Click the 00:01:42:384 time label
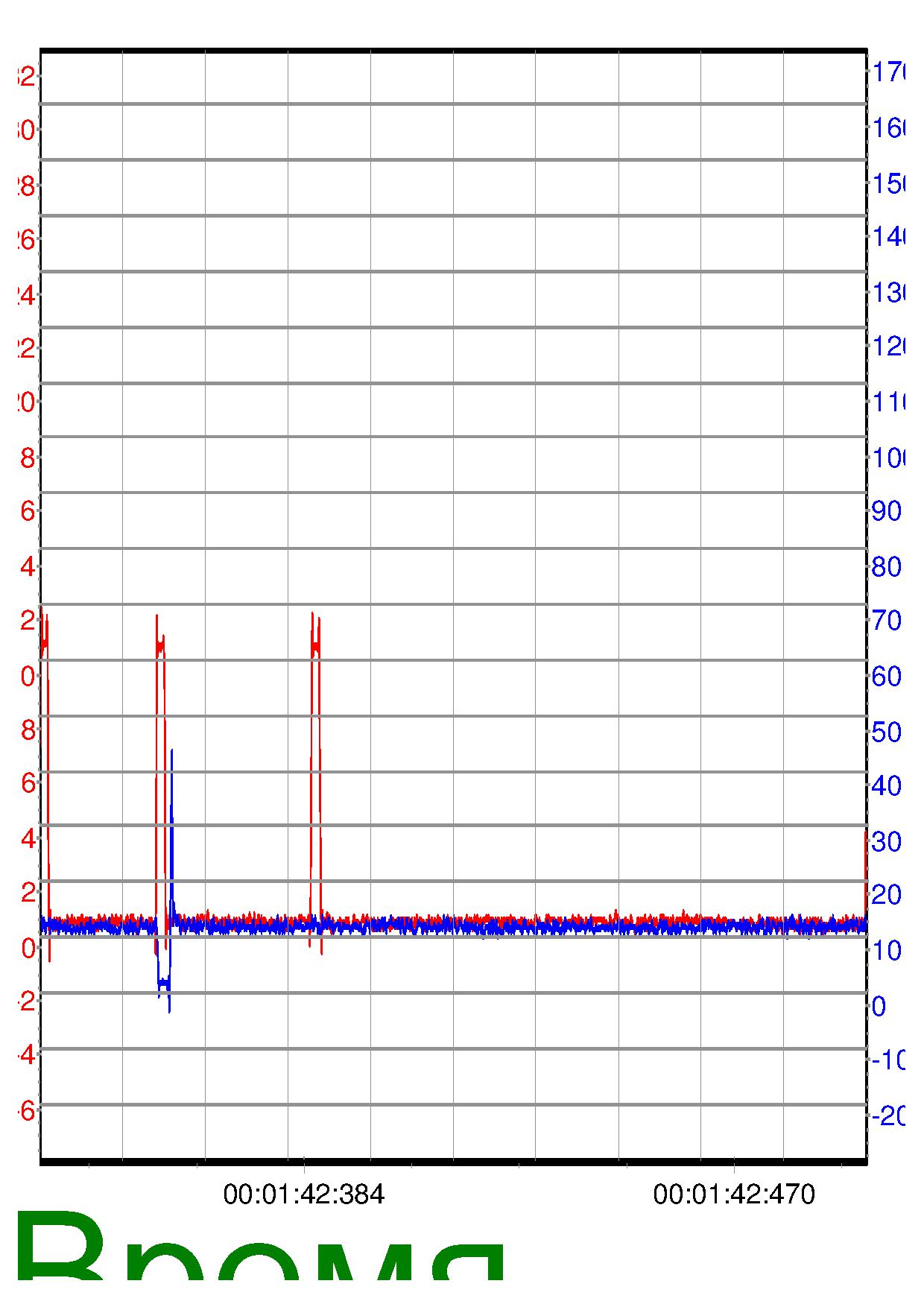The width and height of the screenshot is (924, 1307). coord(304,1194)
